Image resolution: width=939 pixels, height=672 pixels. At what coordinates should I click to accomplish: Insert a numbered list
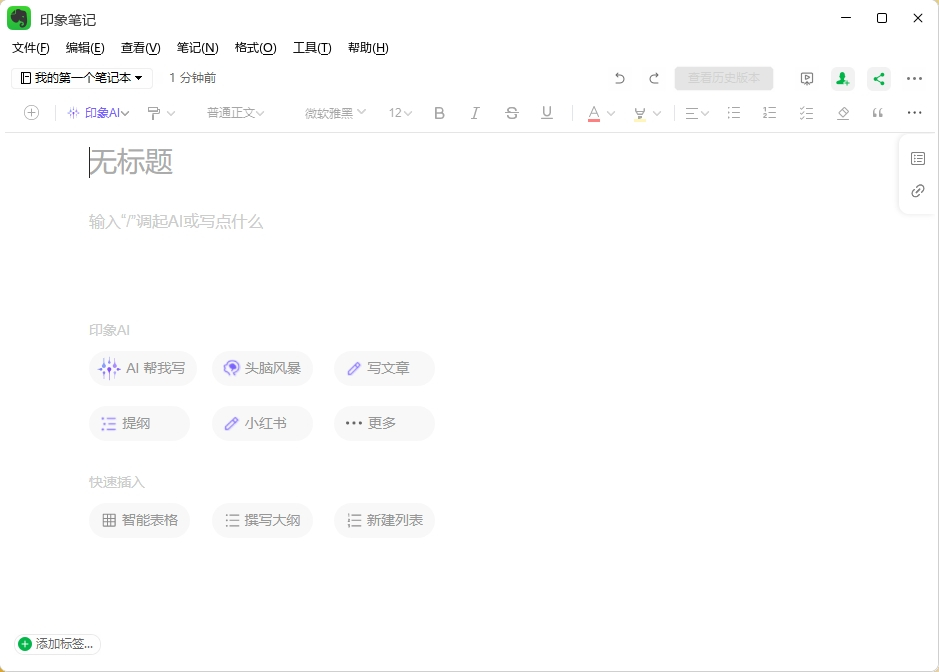click(x=769, y=112)
